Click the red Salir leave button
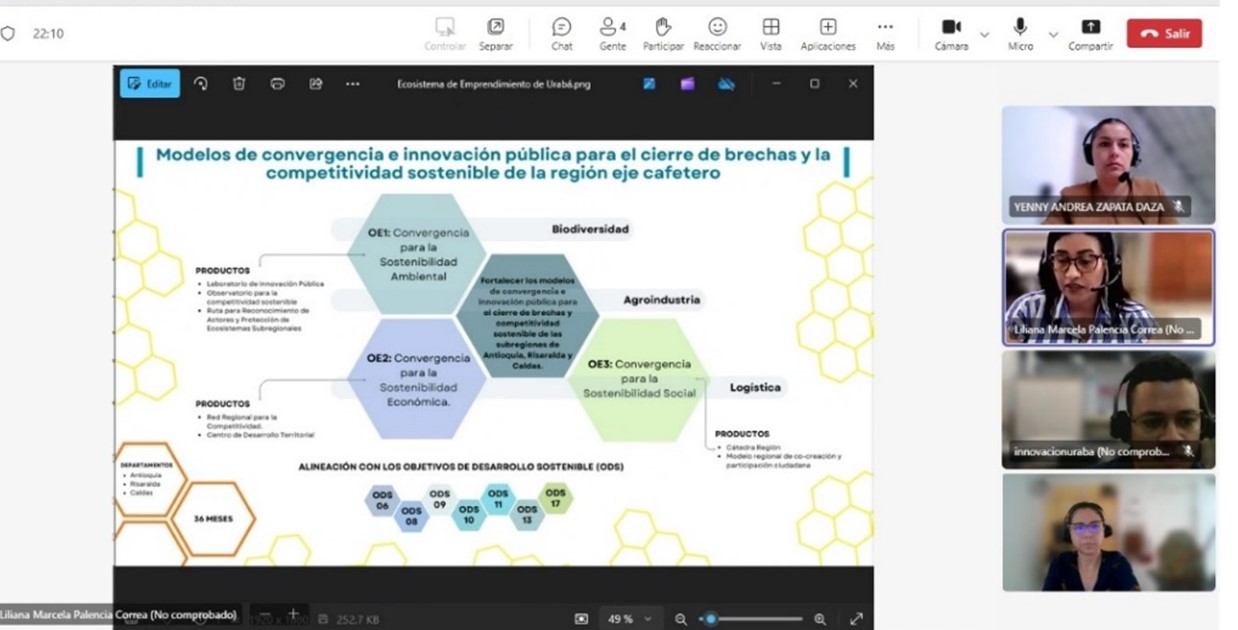1238x630 pixels. coord(1164,33)
